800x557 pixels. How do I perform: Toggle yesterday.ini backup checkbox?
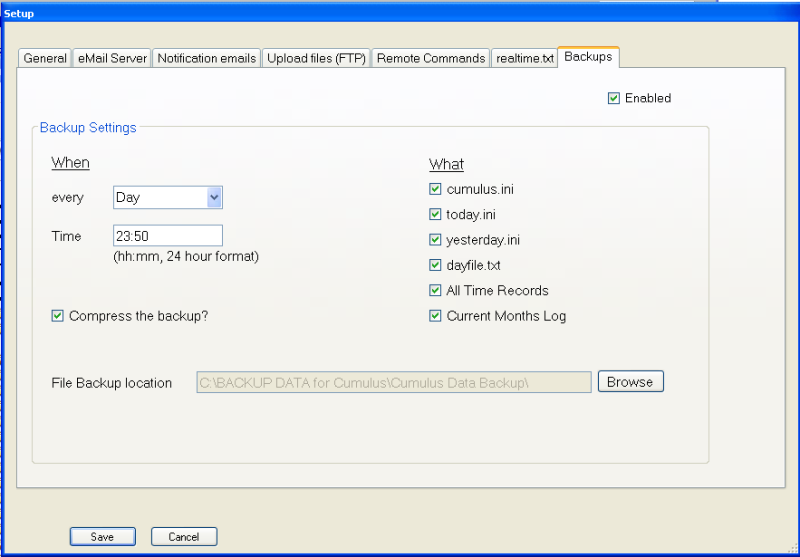pos(435,240)
